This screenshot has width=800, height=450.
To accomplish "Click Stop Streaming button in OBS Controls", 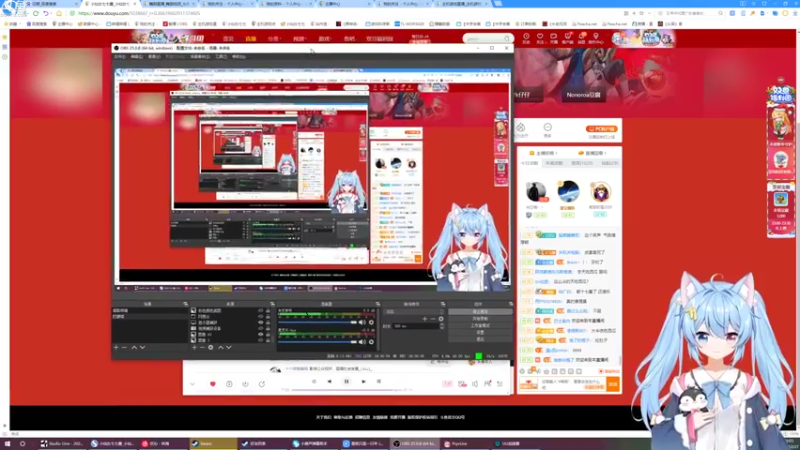I will pos(480,312).
